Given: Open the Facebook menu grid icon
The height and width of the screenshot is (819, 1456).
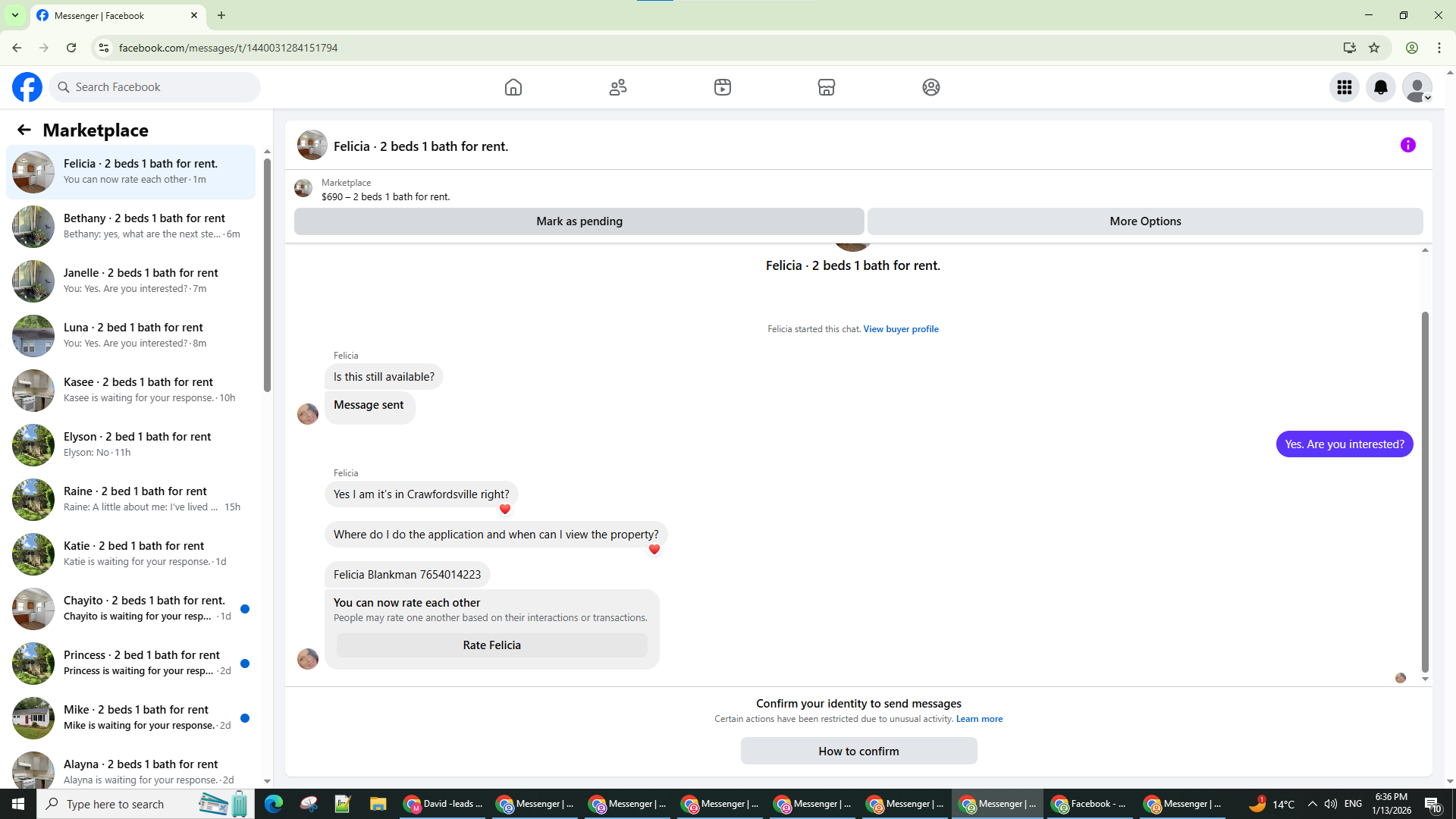Looking at the screenshot, I should click(x=1345, y=87).
